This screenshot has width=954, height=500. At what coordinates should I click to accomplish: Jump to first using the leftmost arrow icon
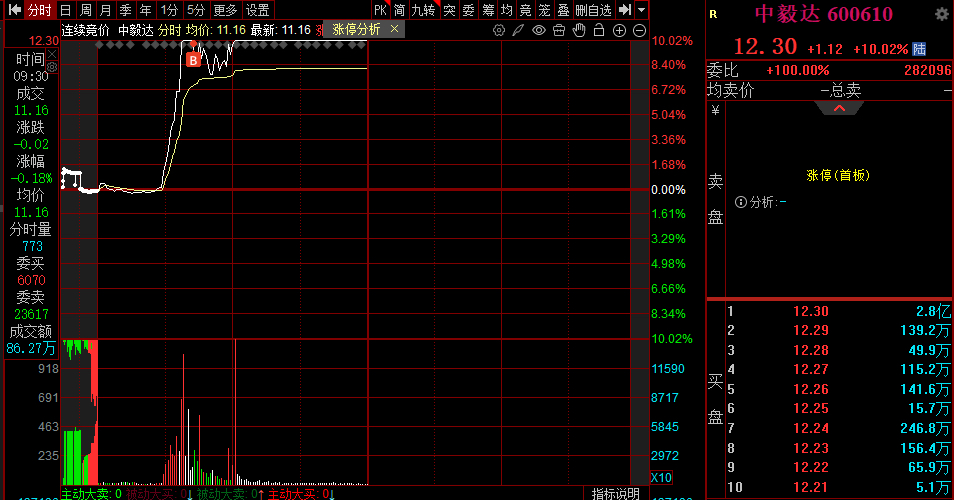tap(15, 10)
